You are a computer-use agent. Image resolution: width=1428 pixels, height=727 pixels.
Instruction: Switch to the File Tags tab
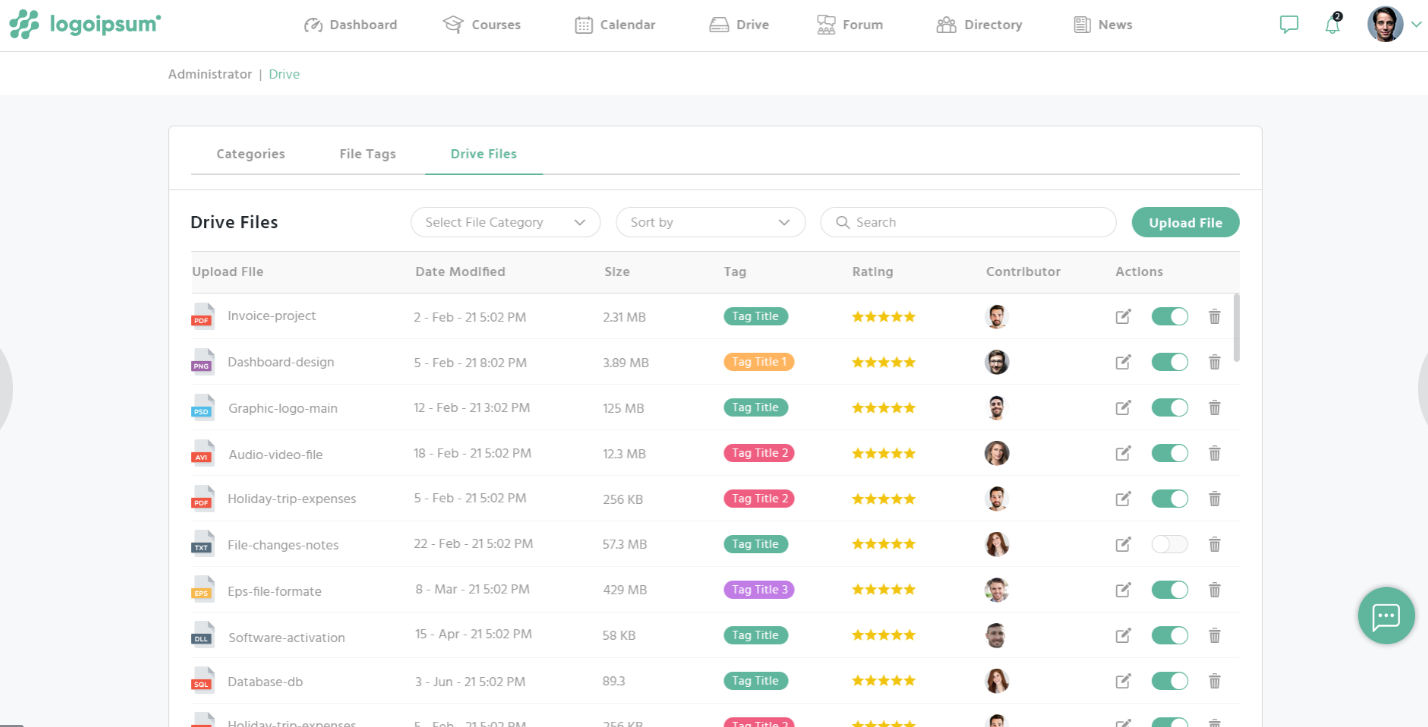[x=367, y=154]
